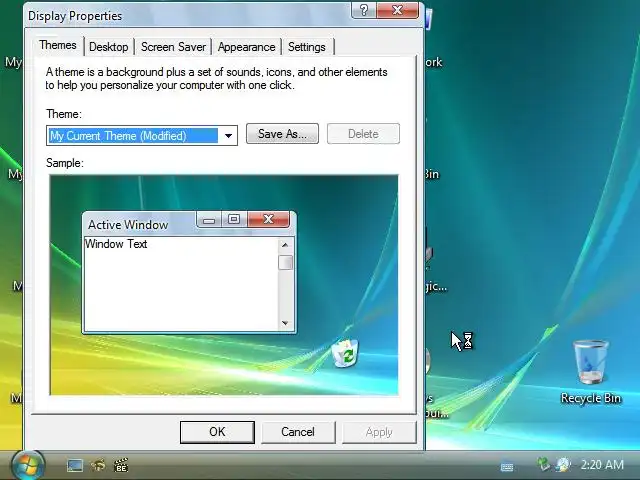Click the sample window maximize button
Screen dimensions: 640x480
click(234, 220)
